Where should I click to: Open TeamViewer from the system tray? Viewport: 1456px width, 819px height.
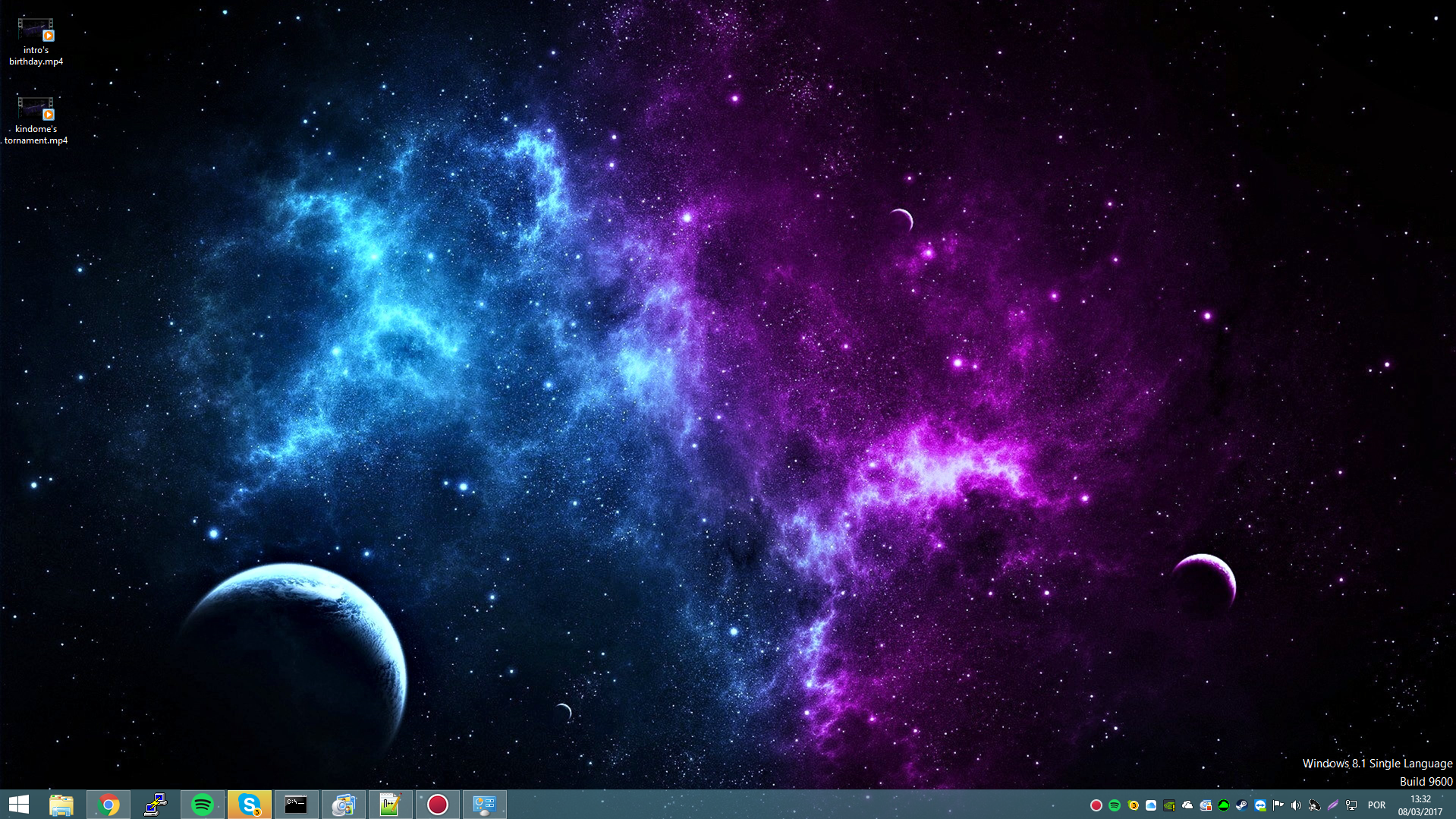[1260, 805]
